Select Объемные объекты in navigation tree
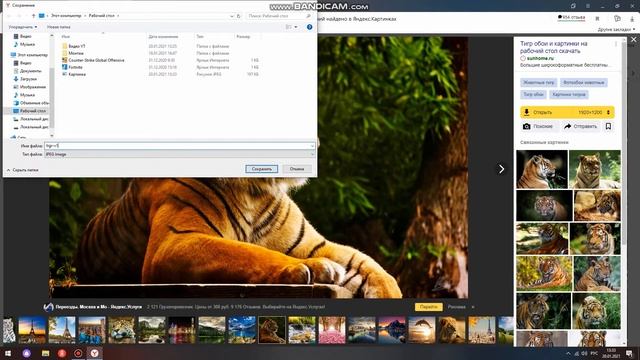The width and height of the screenshot is (640, 360). [x=31, y=103]
